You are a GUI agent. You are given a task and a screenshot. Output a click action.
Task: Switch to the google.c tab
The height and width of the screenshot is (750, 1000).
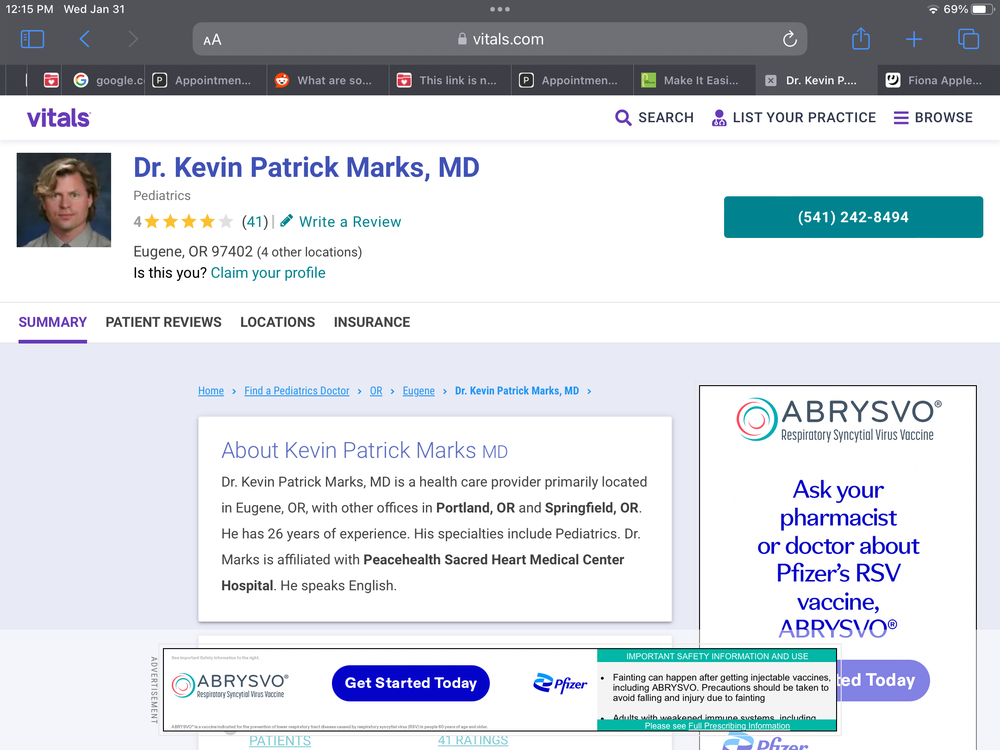click(108, 80)
